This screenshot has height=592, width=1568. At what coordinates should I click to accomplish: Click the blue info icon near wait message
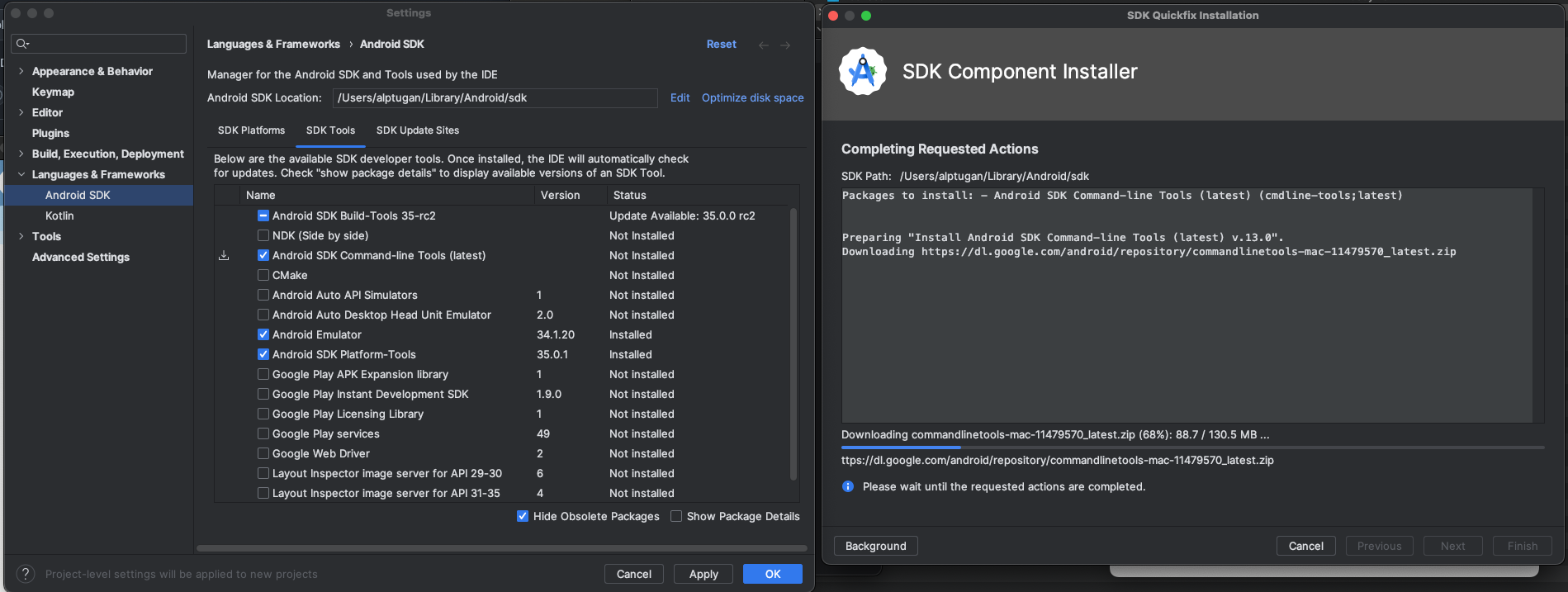coord(848,486)
